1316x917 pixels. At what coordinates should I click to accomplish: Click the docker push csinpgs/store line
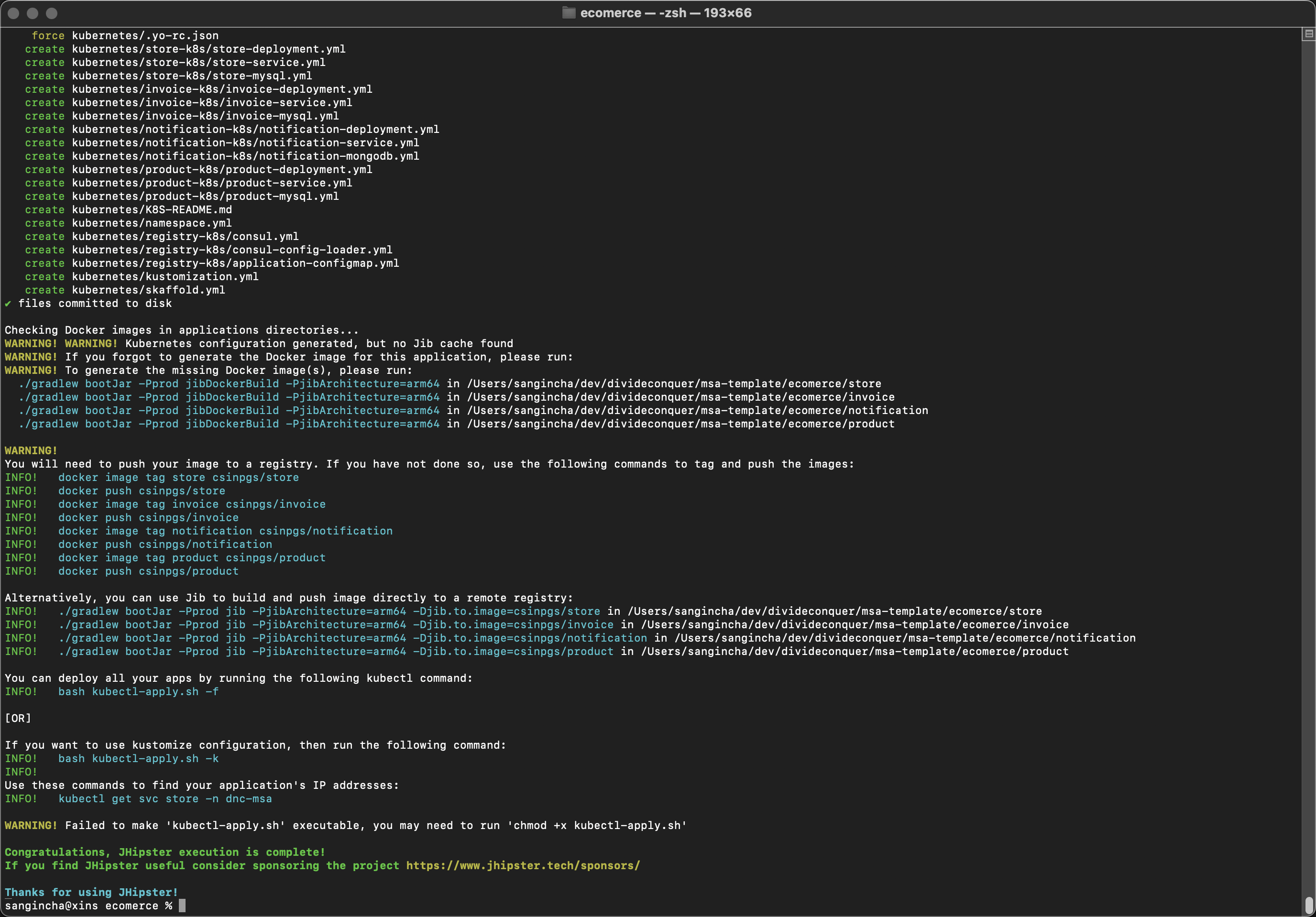click(x=142, y=491)
